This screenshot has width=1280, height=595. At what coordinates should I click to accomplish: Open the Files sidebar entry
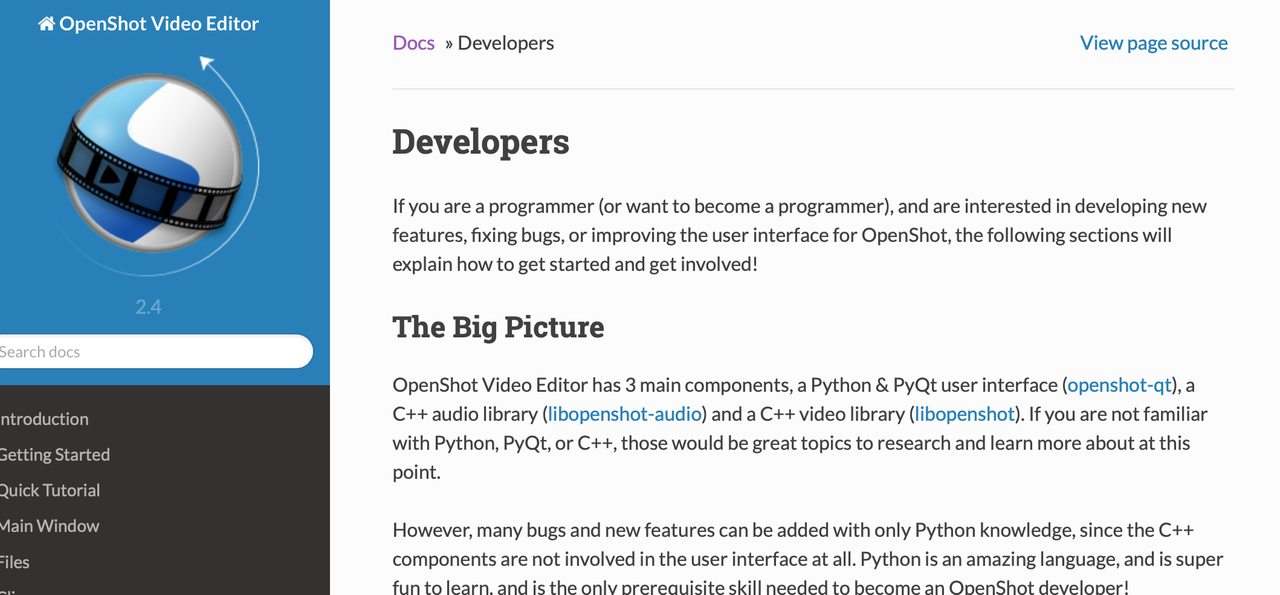pos(15,562)
